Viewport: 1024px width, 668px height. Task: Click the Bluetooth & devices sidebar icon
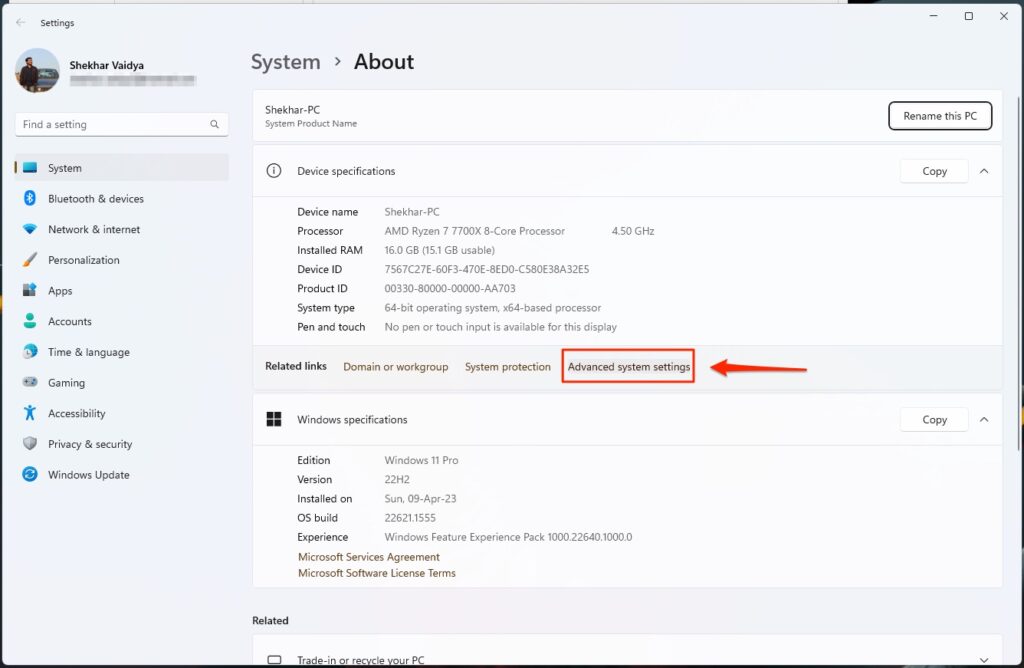30,199
